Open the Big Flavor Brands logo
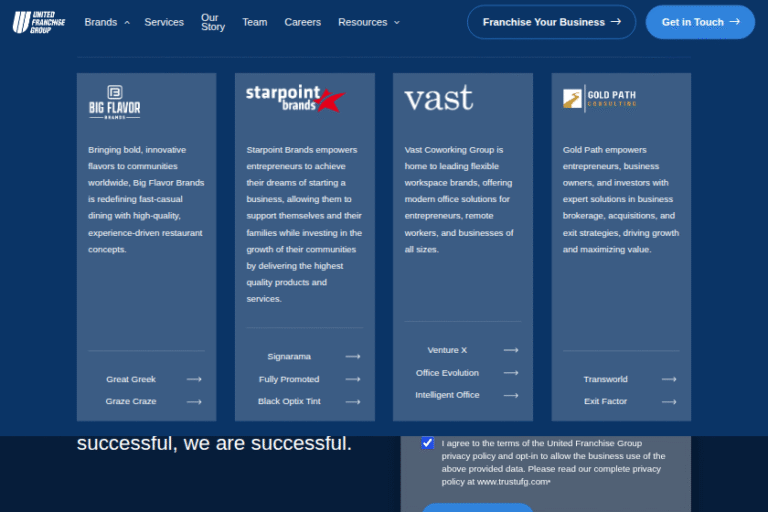This screenshot has width=768, height=512. click(x=115, y=103)
